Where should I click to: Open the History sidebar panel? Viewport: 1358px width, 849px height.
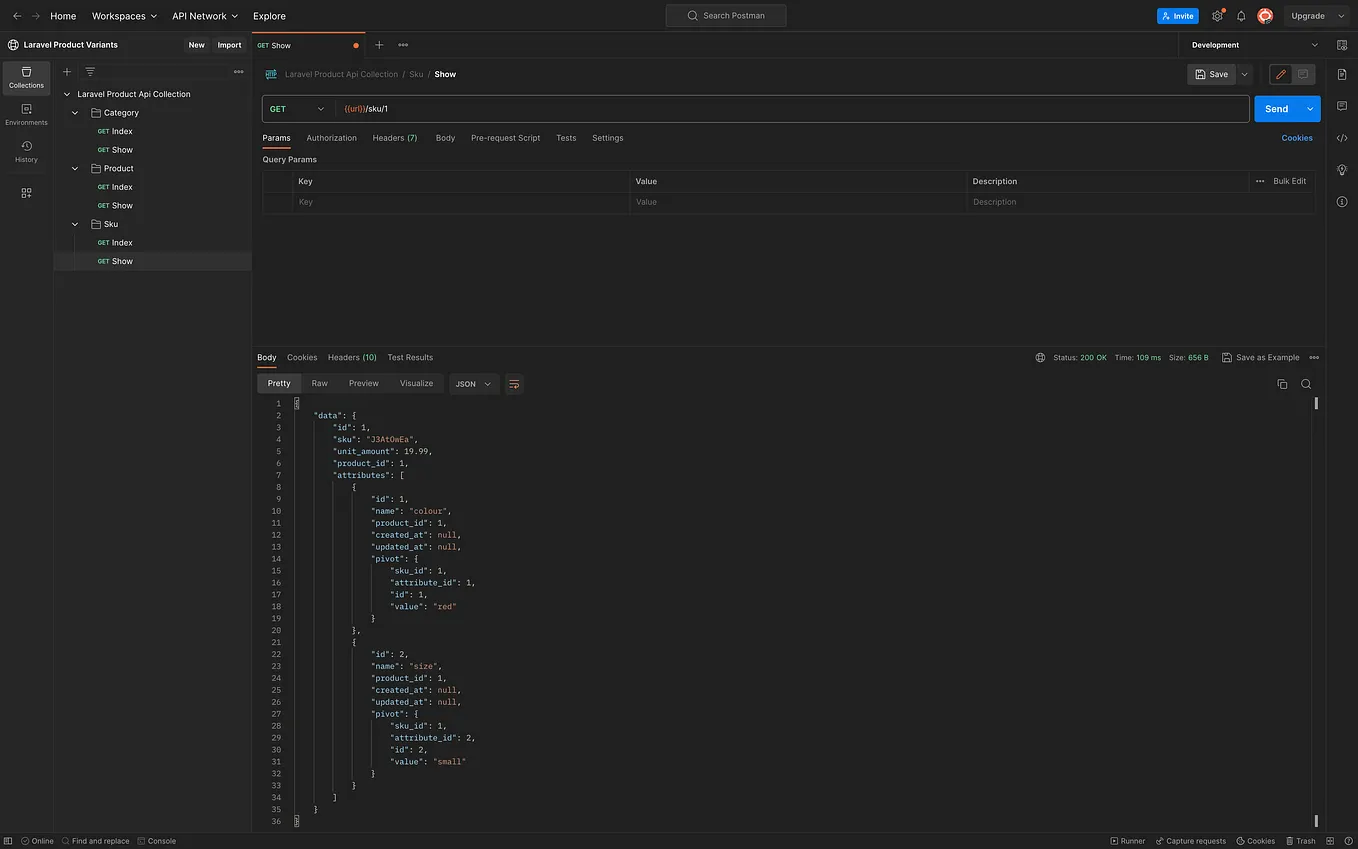pos(25,152)
